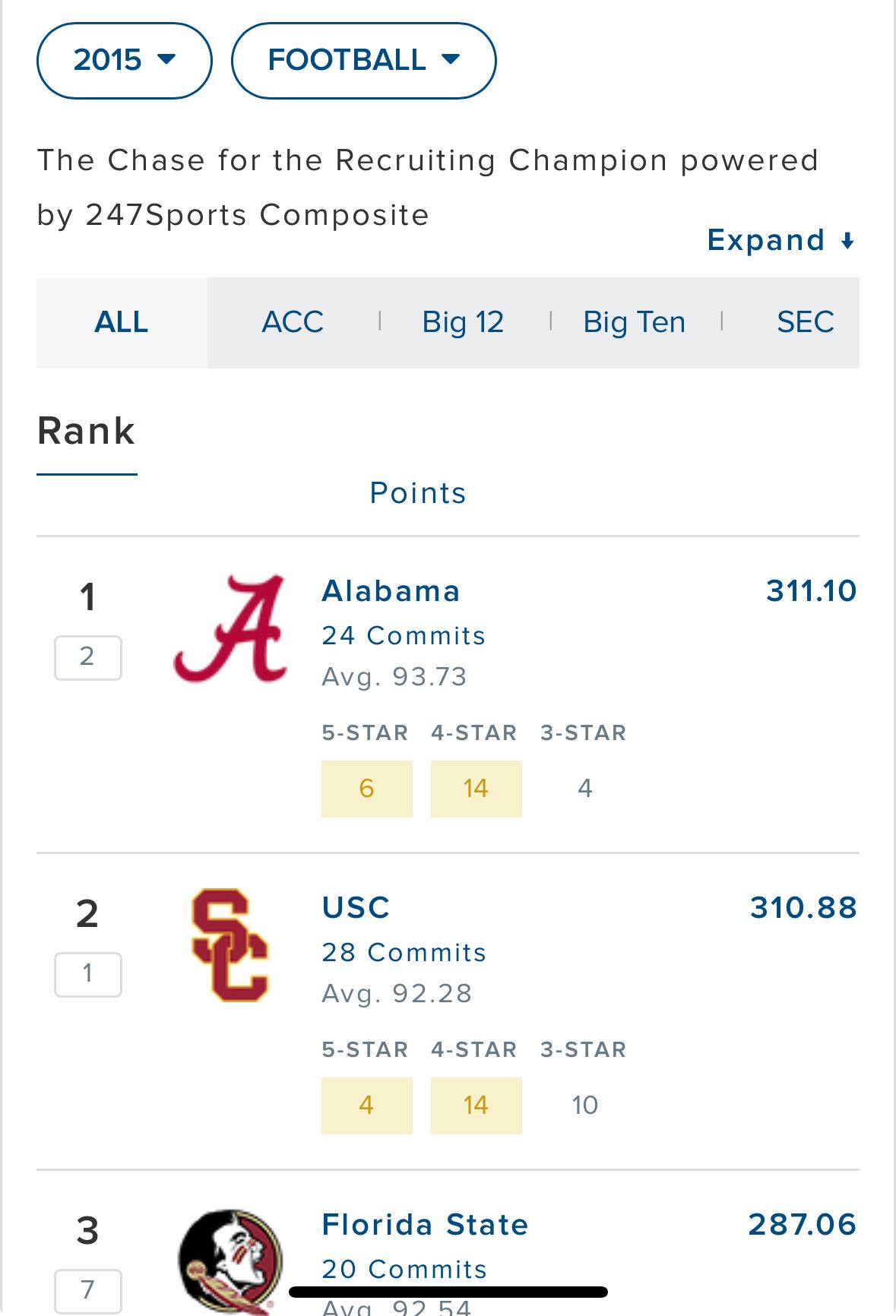The image size is (896, 1316).
Task: Sort by the Points column header
Action: (x=417, y=493)
